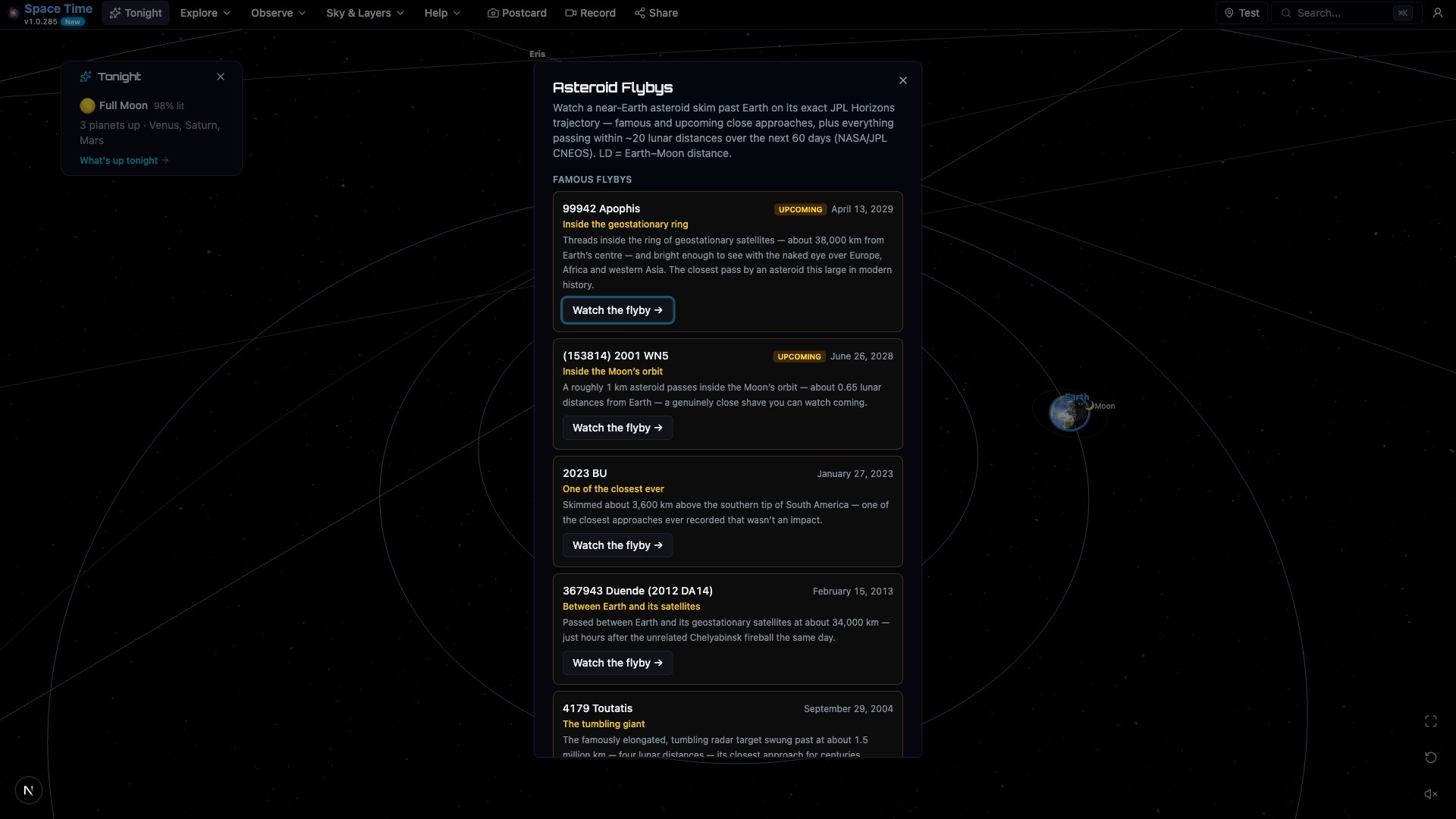Click the N compass button

pos(29,790)
